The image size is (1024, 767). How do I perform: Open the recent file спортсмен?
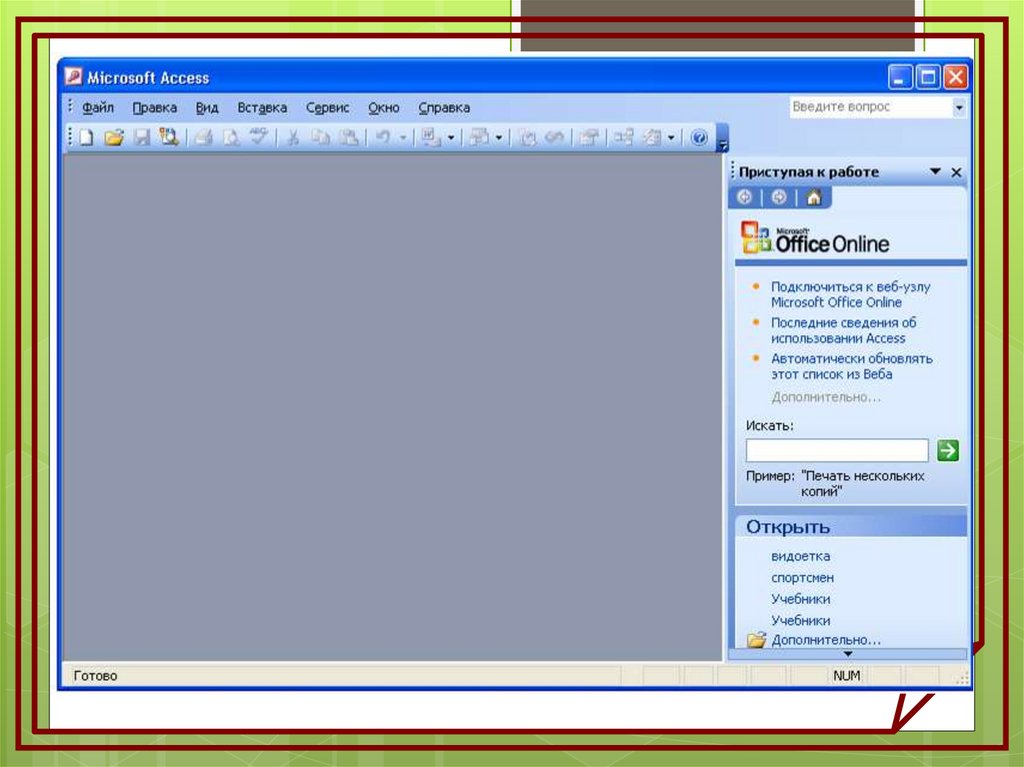coord(802,578)
